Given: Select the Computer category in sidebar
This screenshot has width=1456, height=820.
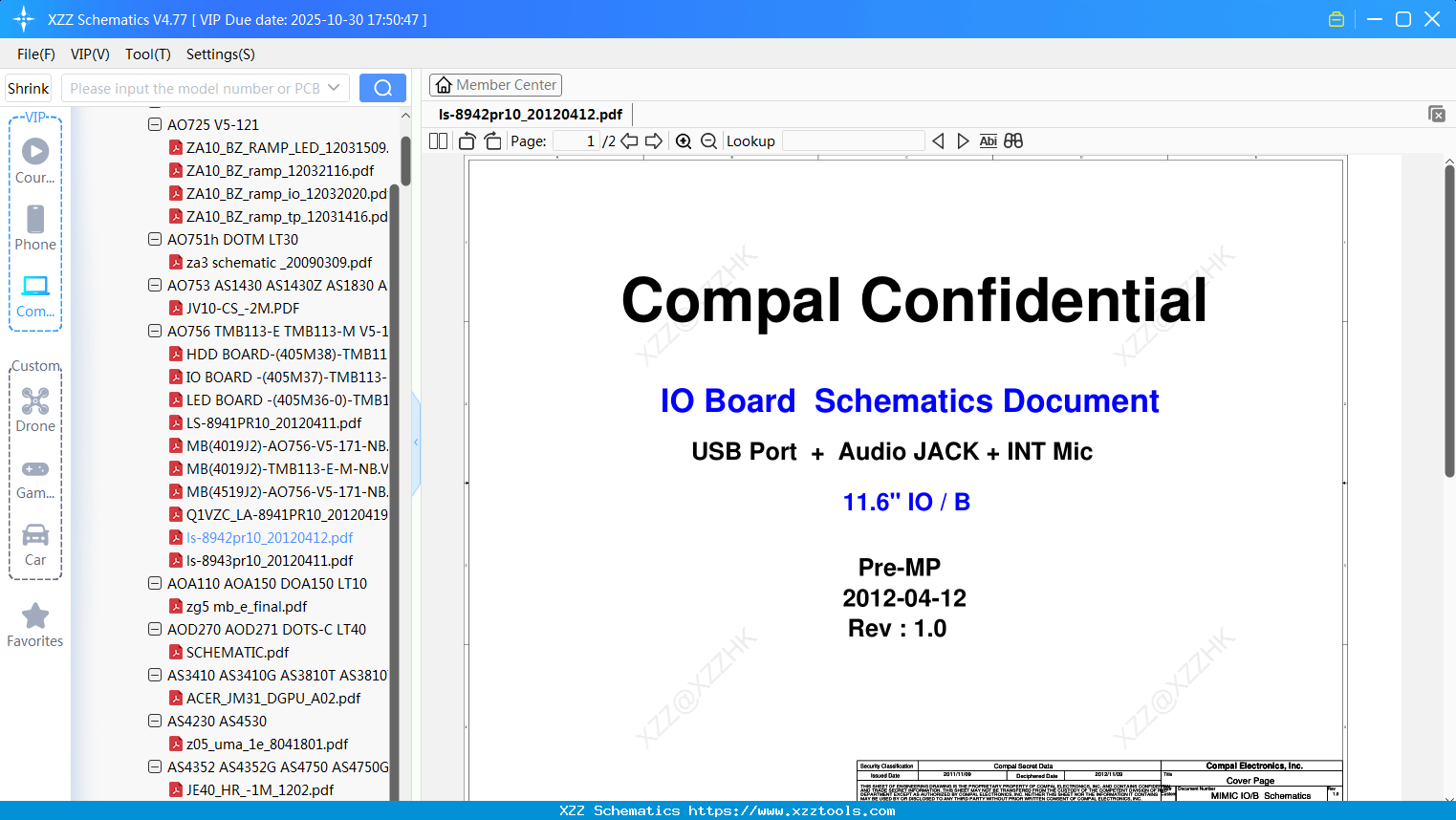Looking at the screenshot, I should 35,296.
